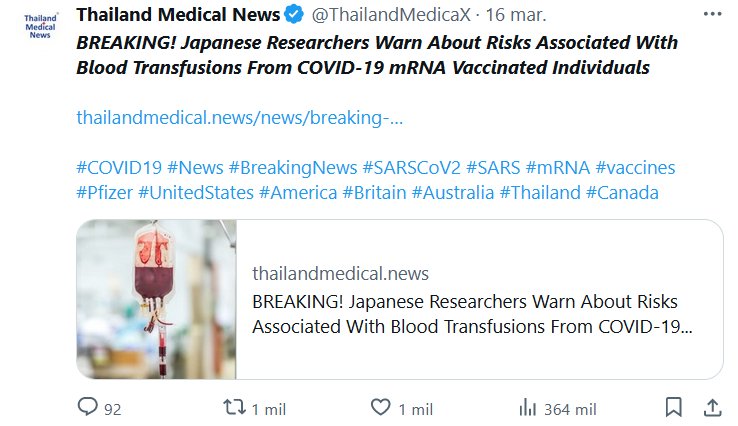This screenshot has width=738, height=426.
Task: Open Thailand Medical News profile avatar
Action: tap(41, 26)
